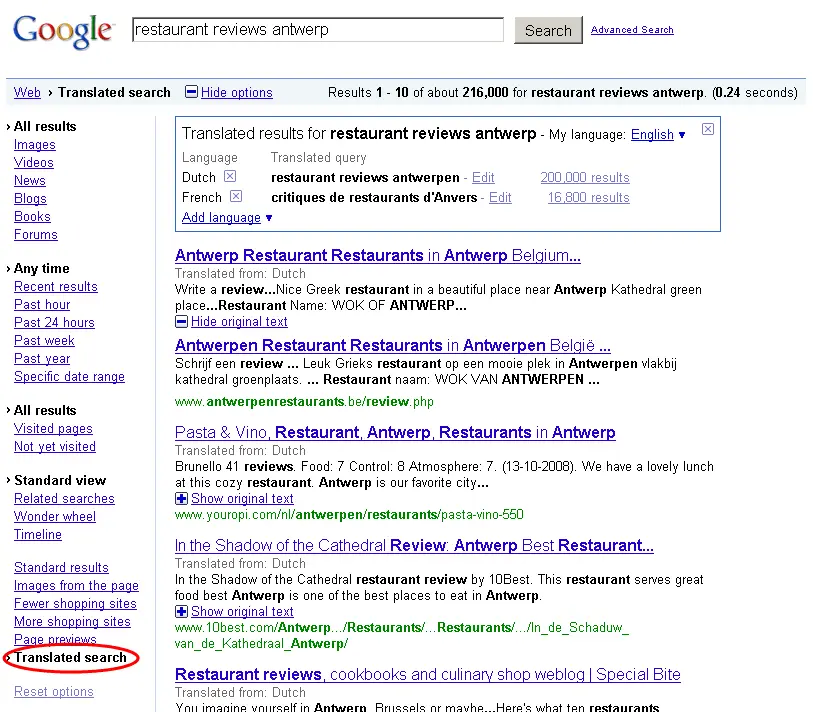Open the Add language dropdown
Image resolution: width=813 pixels, height=712 pixels.
[227, 217]
